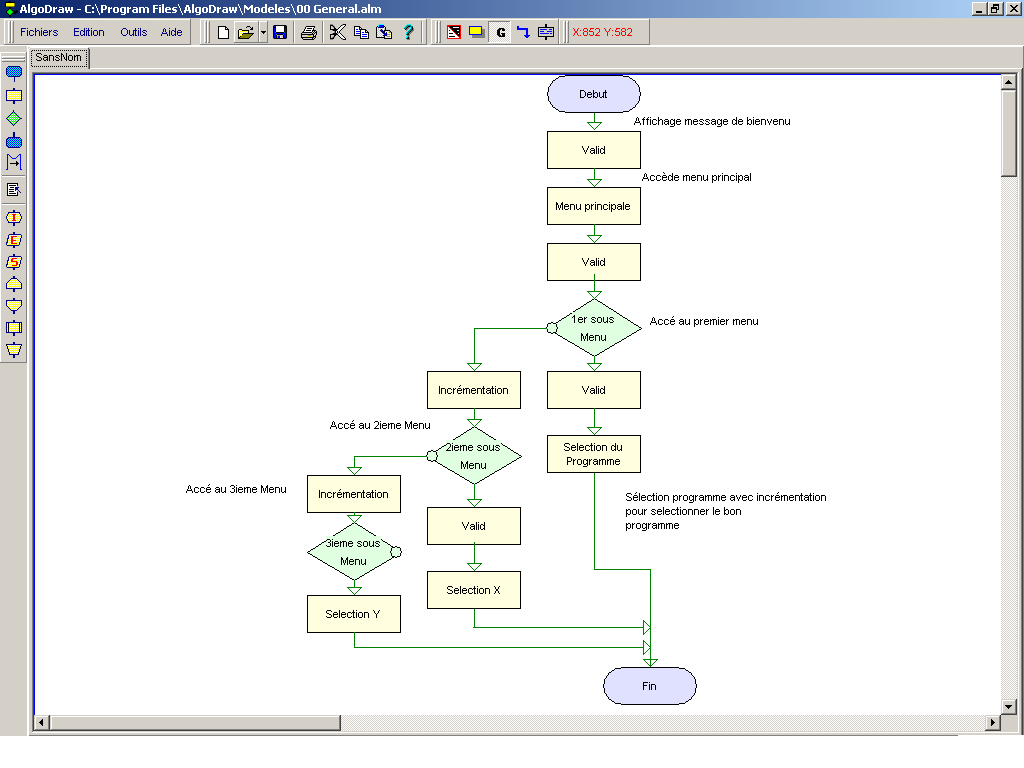Select the blue end terminal shape tool
The image size is (1024, 768).
coord(14,141)
